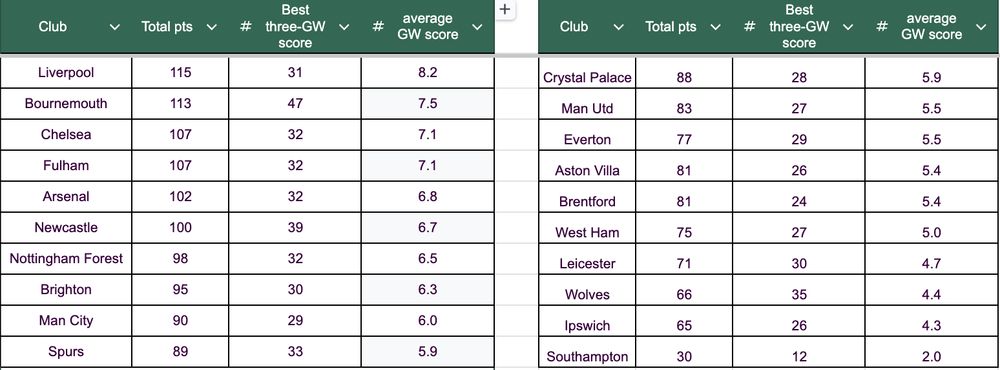Select the Crystal Palace club cell
Image resolution: width=1000 pixels, height=370 pixels.
click(587, 78)
